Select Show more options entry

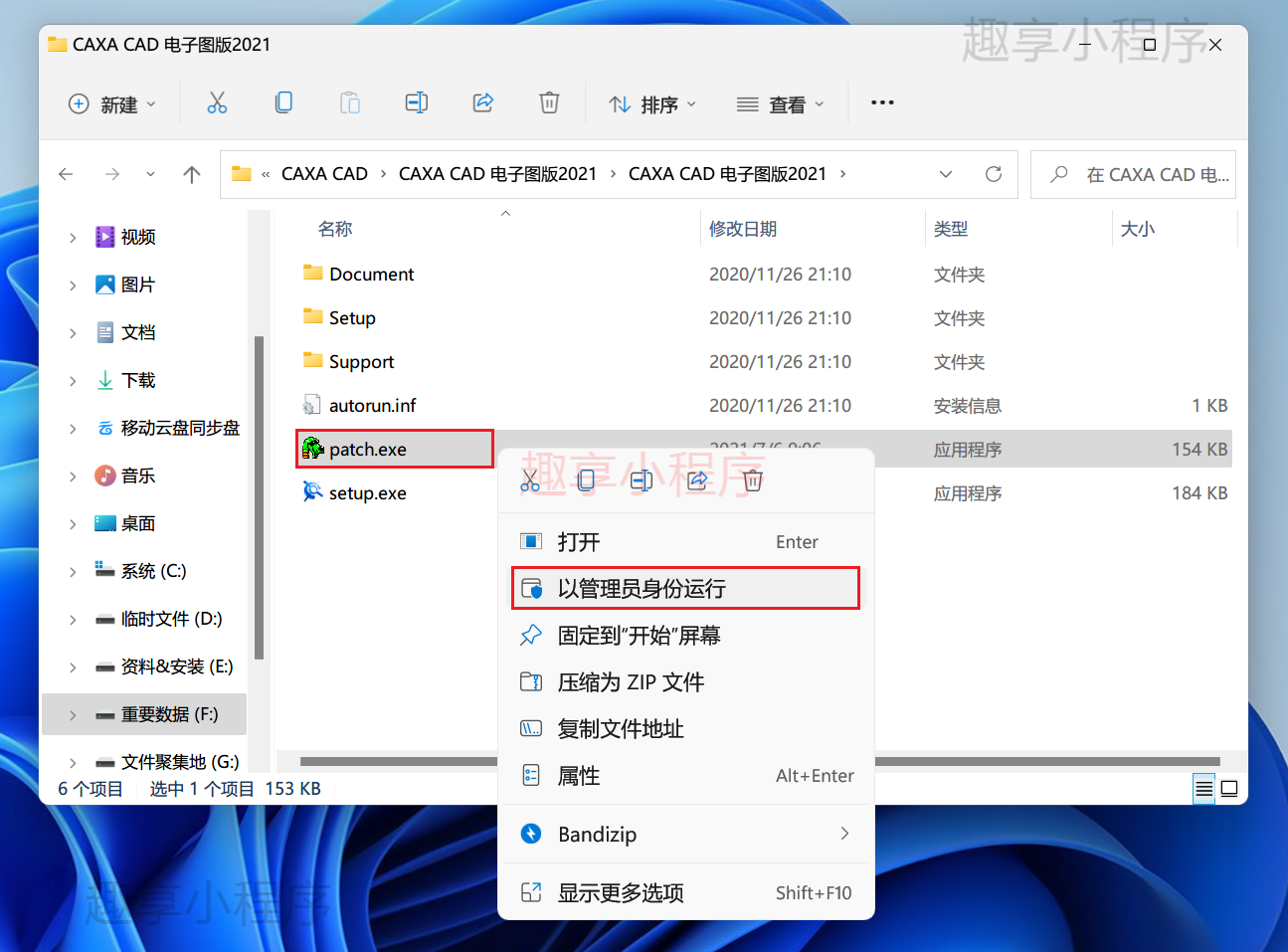(686, 892)
